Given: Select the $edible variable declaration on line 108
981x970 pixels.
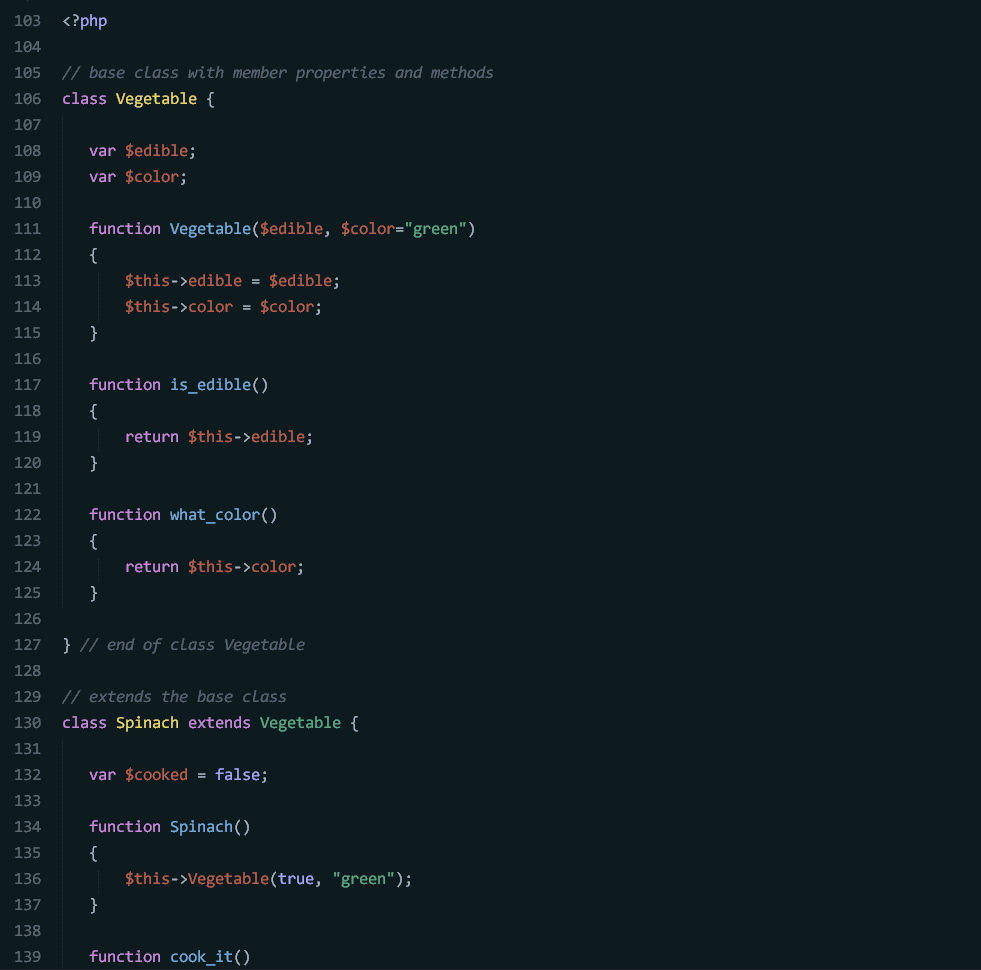Looking at the screenshot, I should coord(156,150).
